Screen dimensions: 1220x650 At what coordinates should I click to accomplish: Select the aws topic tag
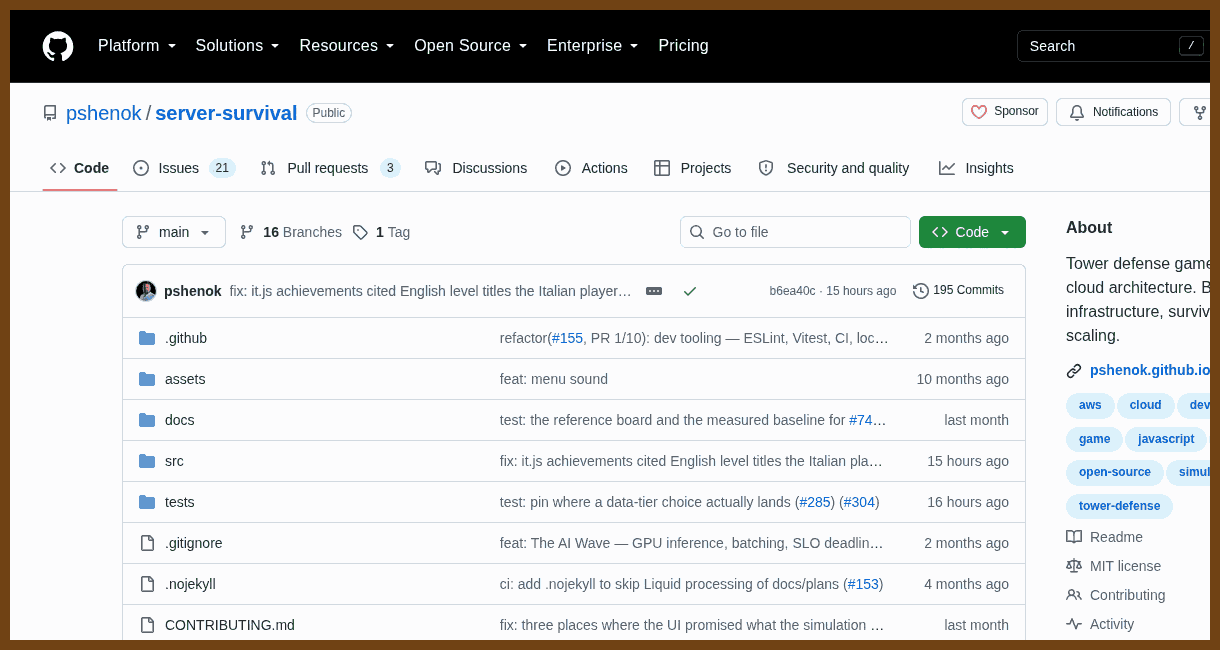1090,405
